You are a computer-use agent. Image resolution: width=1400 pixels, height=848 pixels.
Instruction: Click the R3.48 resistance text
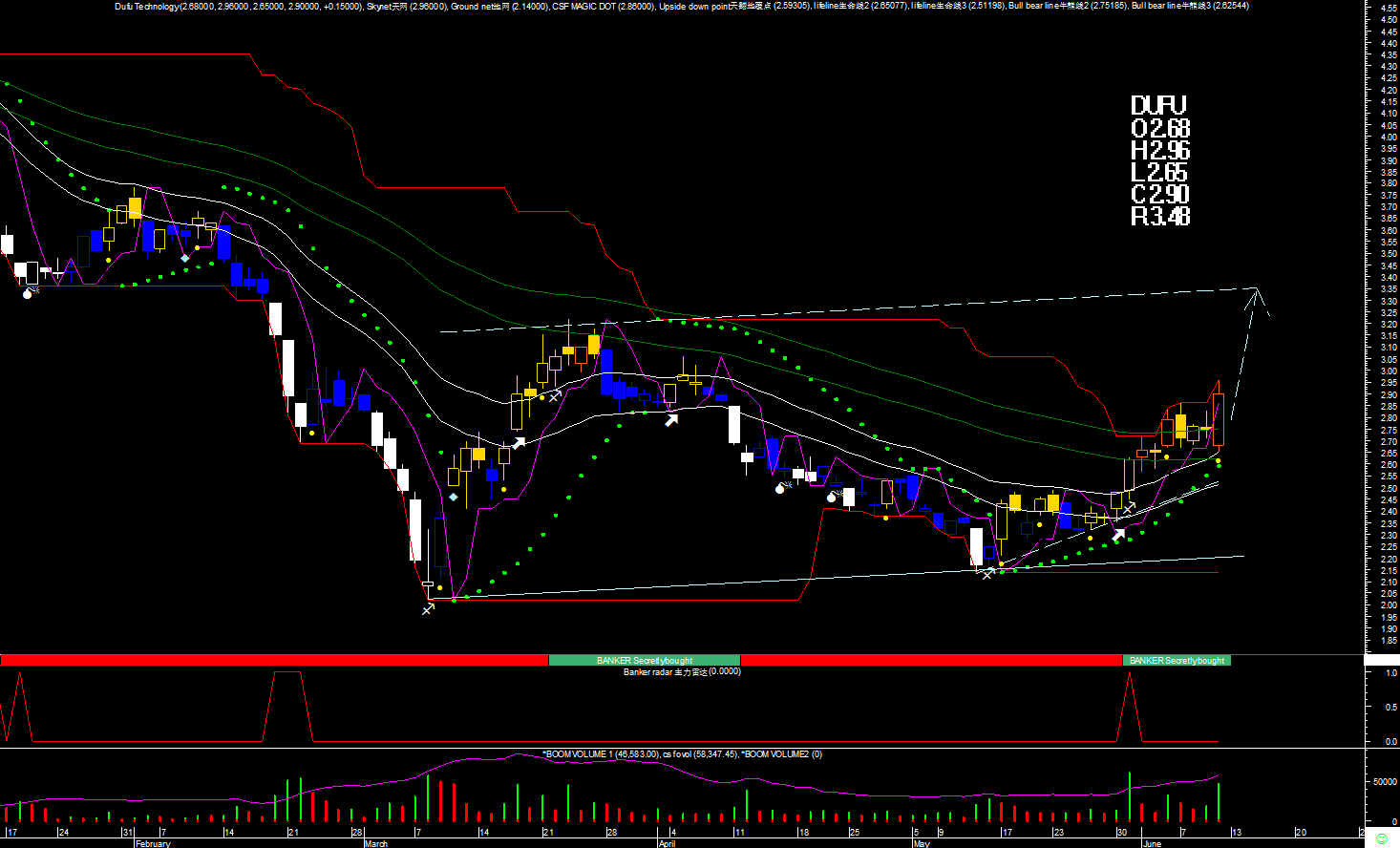coord(1160,216)
